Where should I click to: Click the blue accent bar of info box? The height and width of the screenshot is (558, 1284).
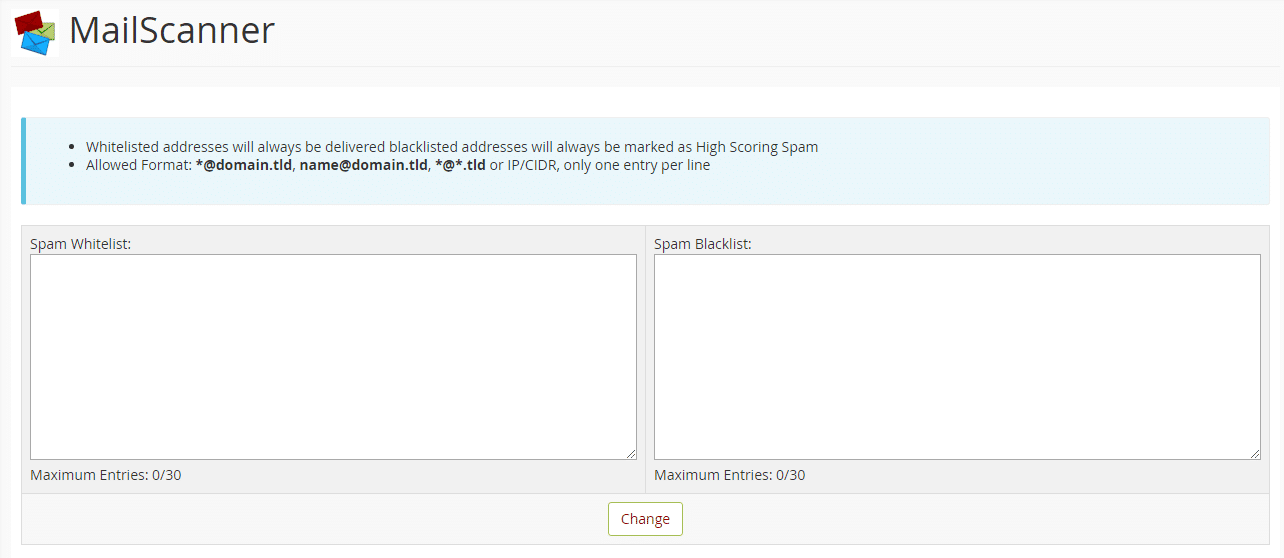[x=23, y=161]
